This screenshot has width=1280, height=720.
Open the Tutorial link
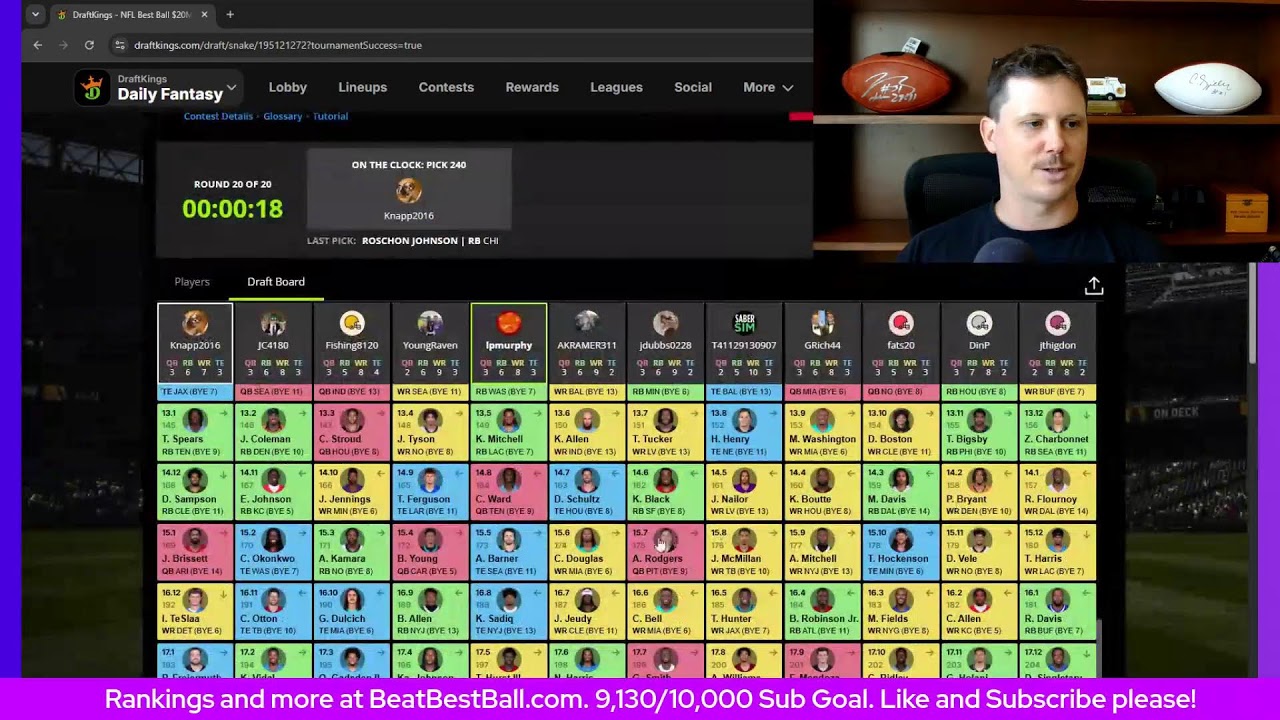coord(330,116)
